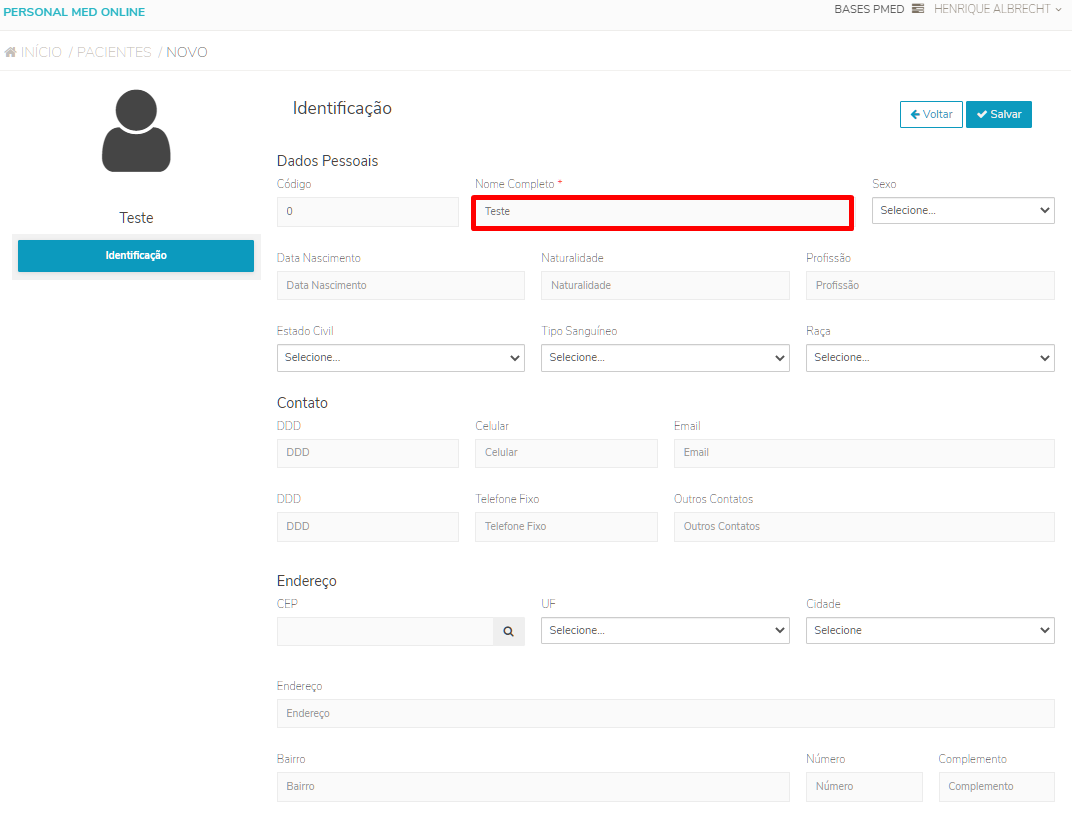Click the Voltar button
The width and height of the screenshot is (1072, 825).
pyautogui.click(x=931, y=114)
